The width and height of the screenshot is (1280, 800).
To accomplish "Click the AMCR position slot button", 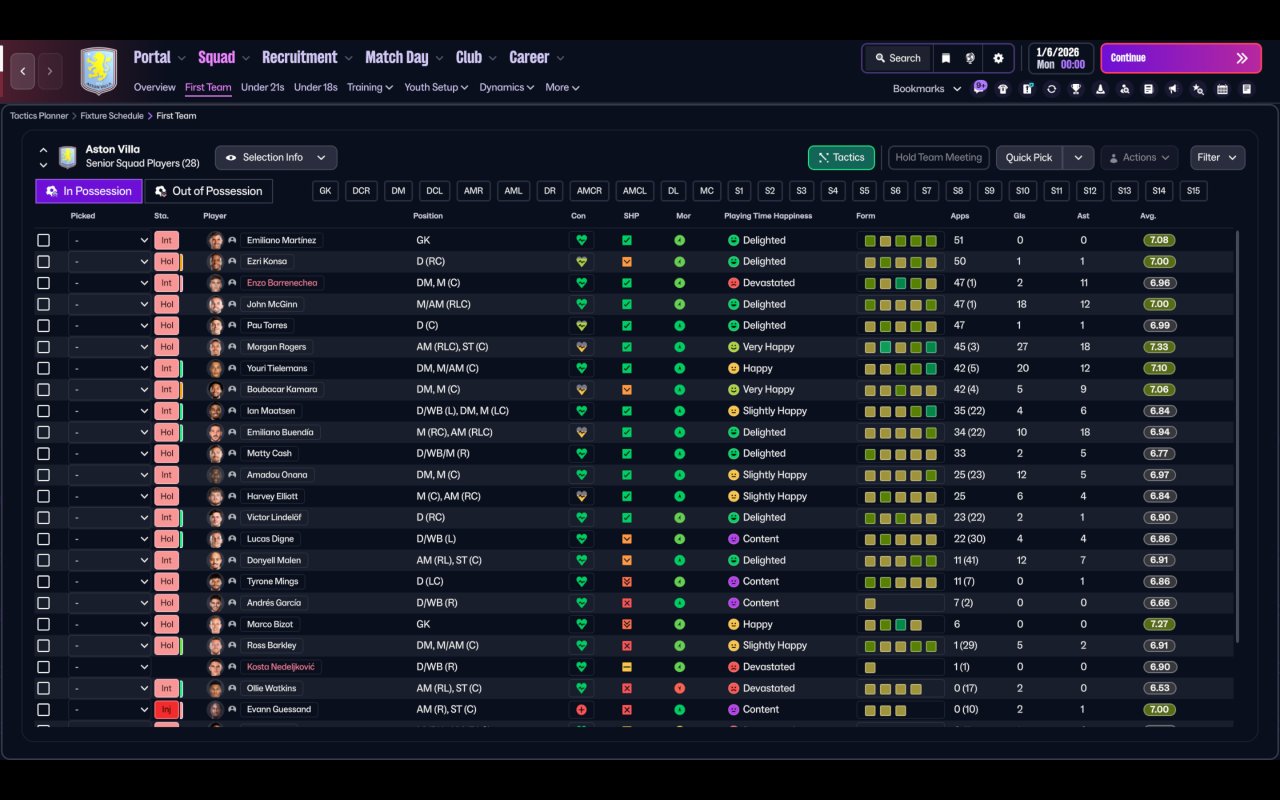I will tap(589, 191).
